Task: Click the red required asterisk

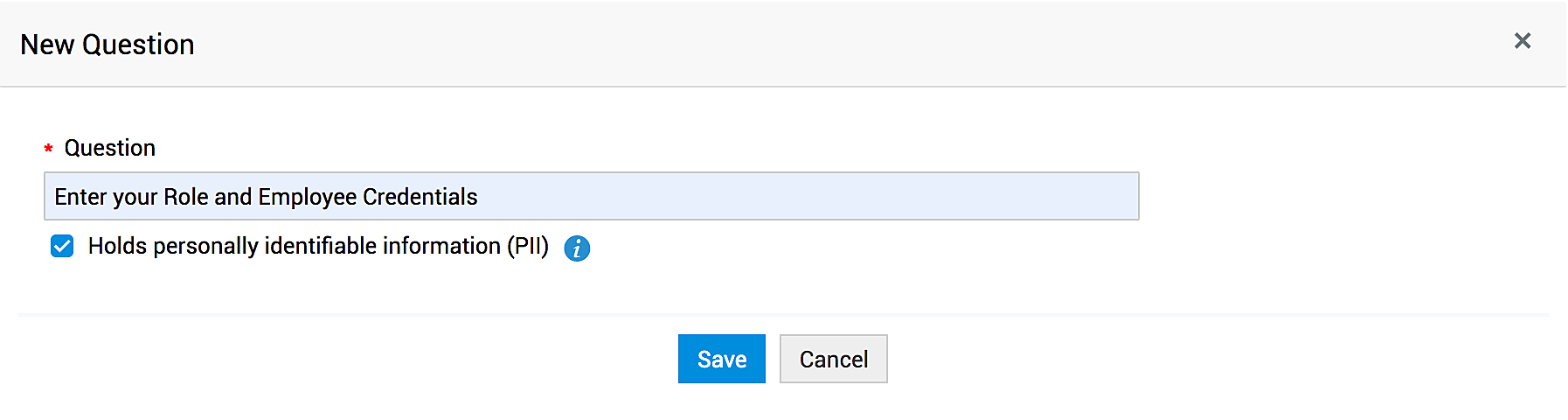Action: (49, 149)
